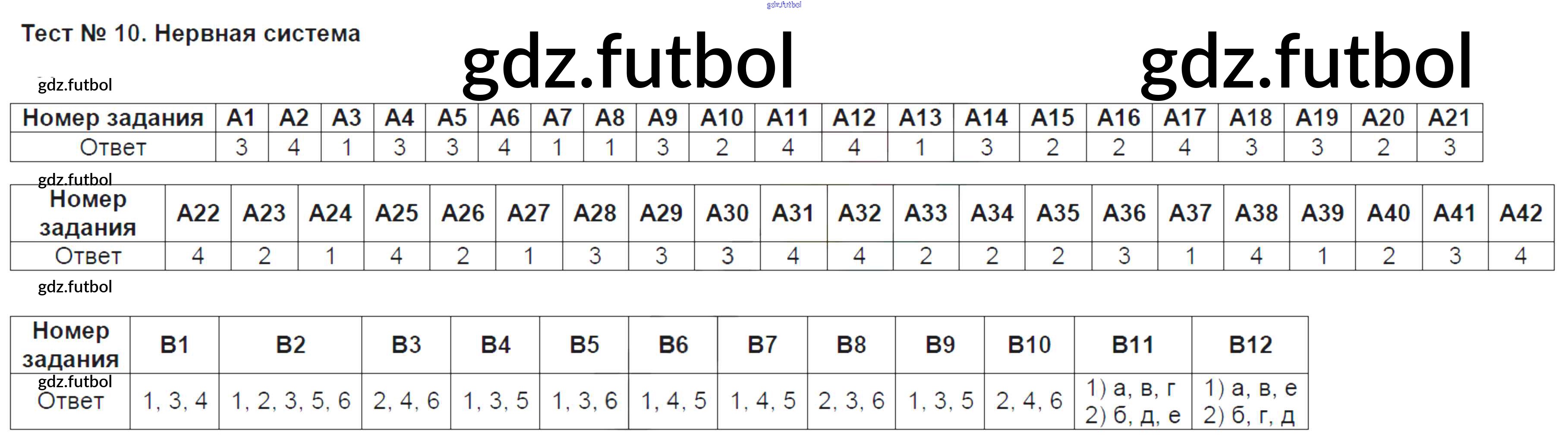The image size is (1568, 442).
Task: Select the A21 header cell
Action: click(x=1449, y=118)
